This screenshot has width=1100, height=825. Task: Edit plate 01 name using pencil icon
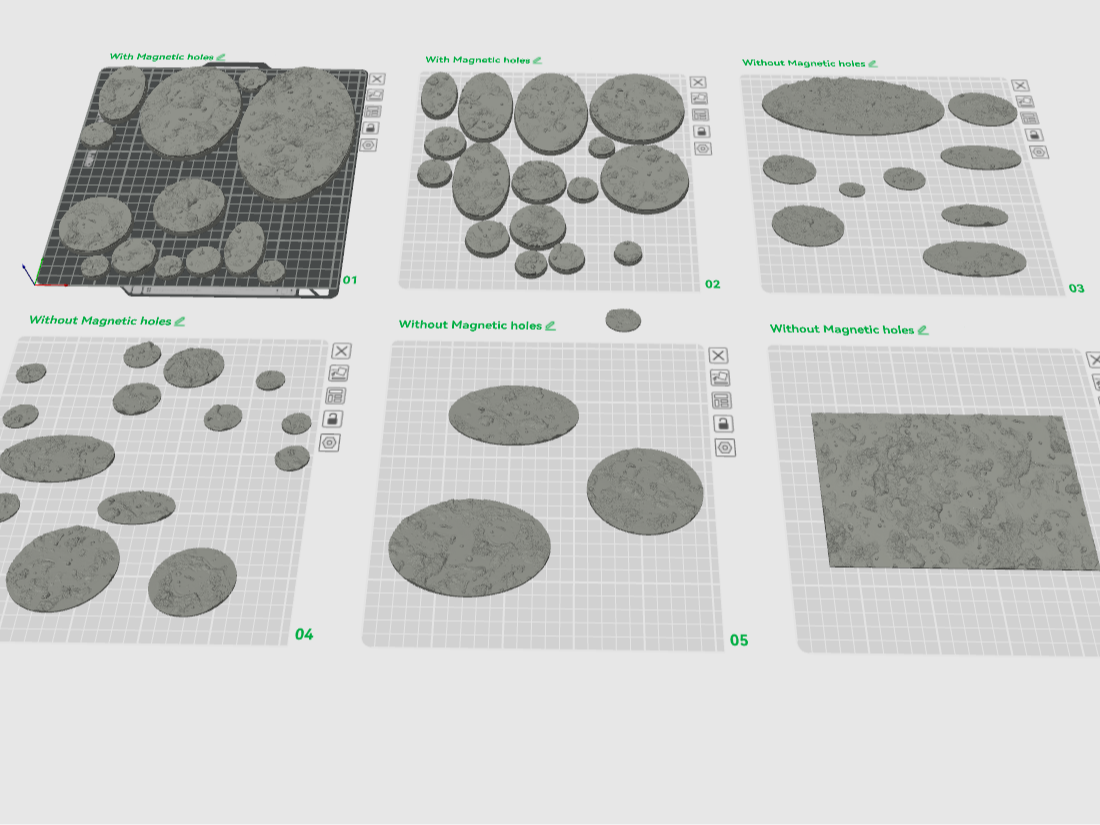point(221,58)
